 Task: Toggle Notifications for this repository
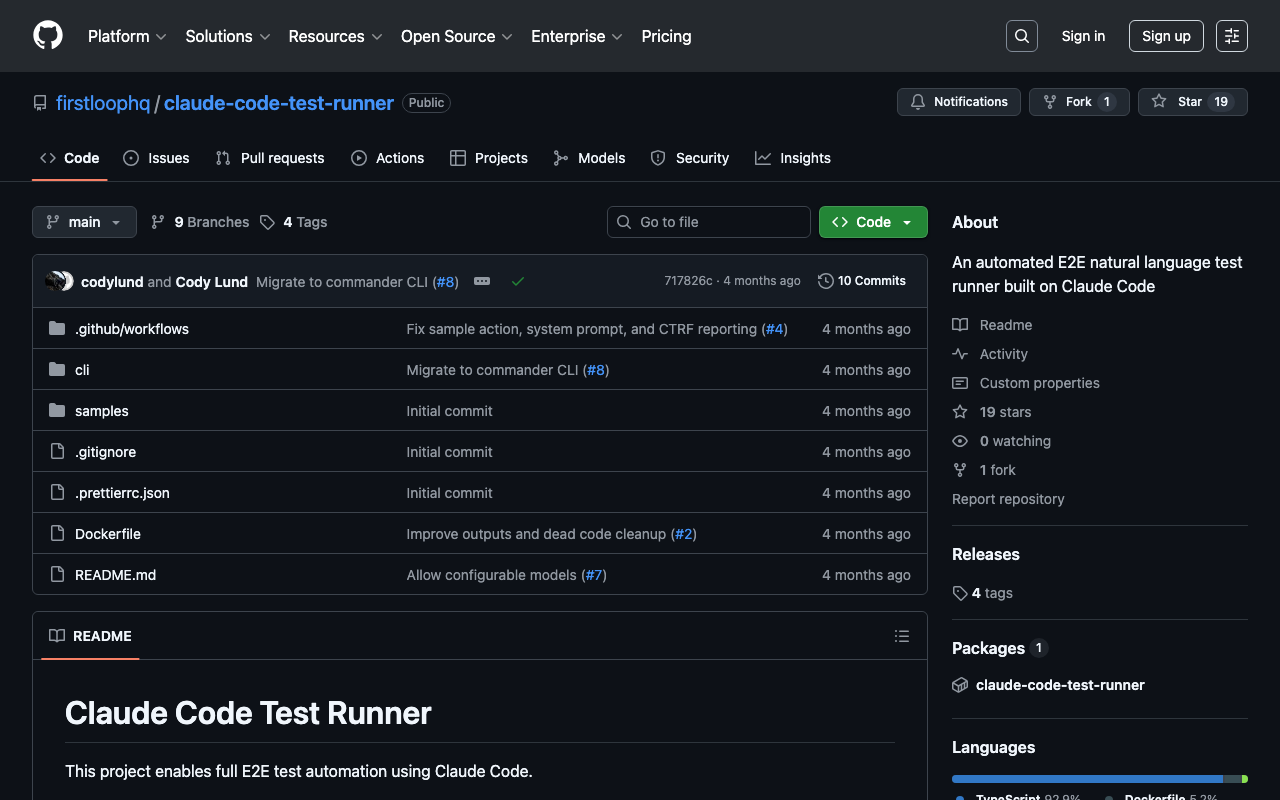pos(959,102)
